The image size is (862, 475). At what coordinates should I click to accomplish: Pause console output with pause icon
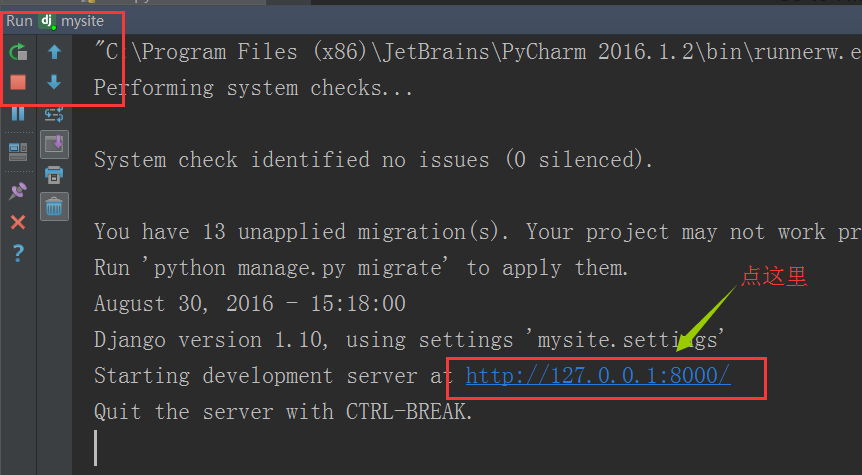point(18,114)
